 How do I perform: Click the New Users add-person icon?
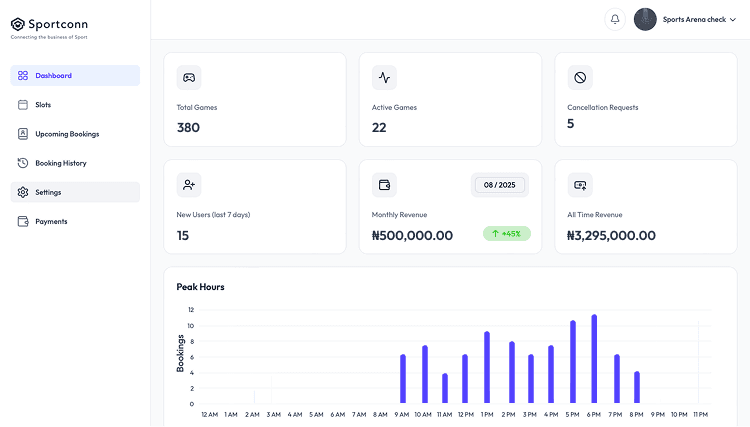pyautogui.click(x=189, y=185)
